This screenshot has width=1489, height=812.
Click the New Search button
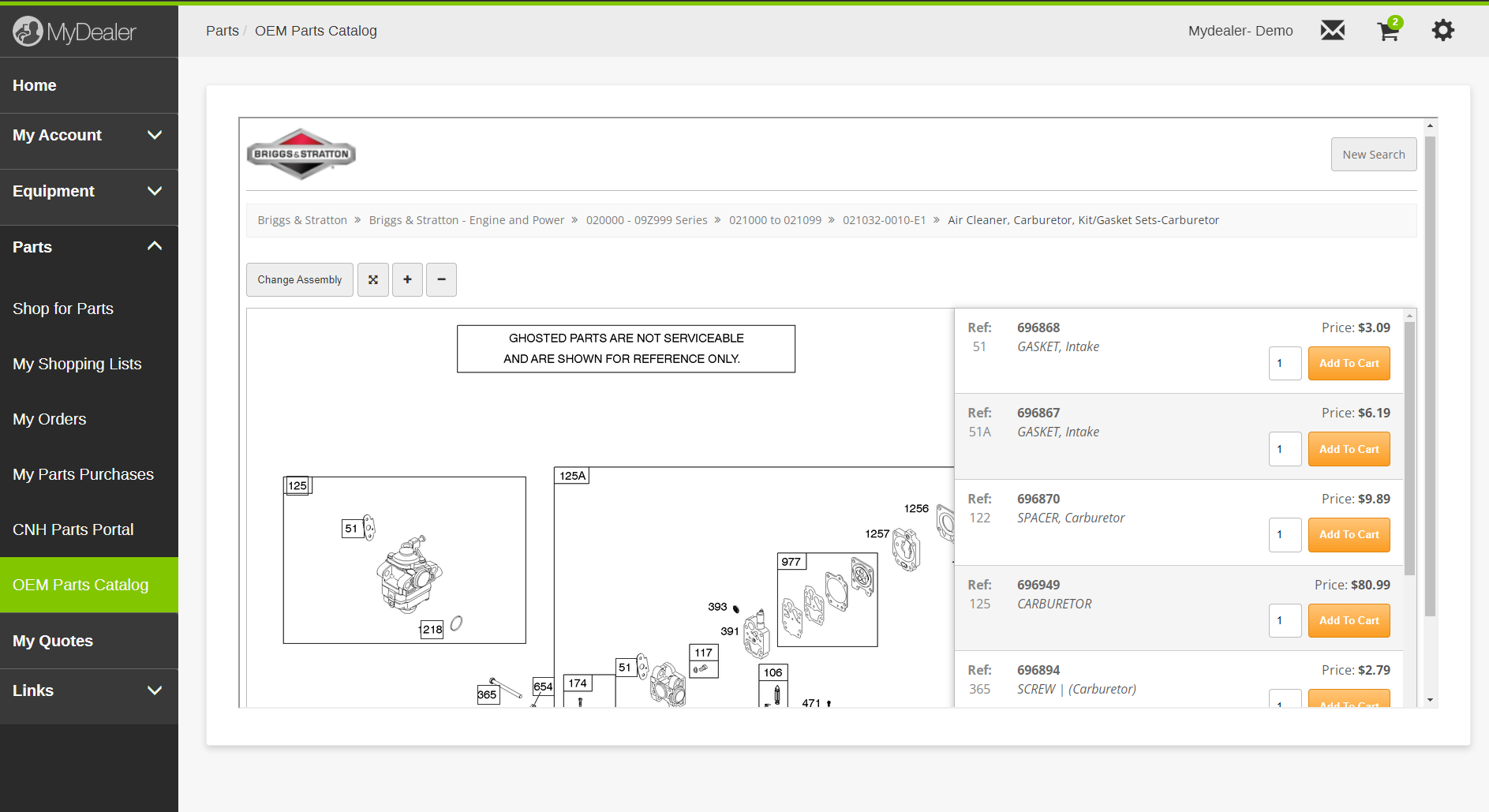1373,155
